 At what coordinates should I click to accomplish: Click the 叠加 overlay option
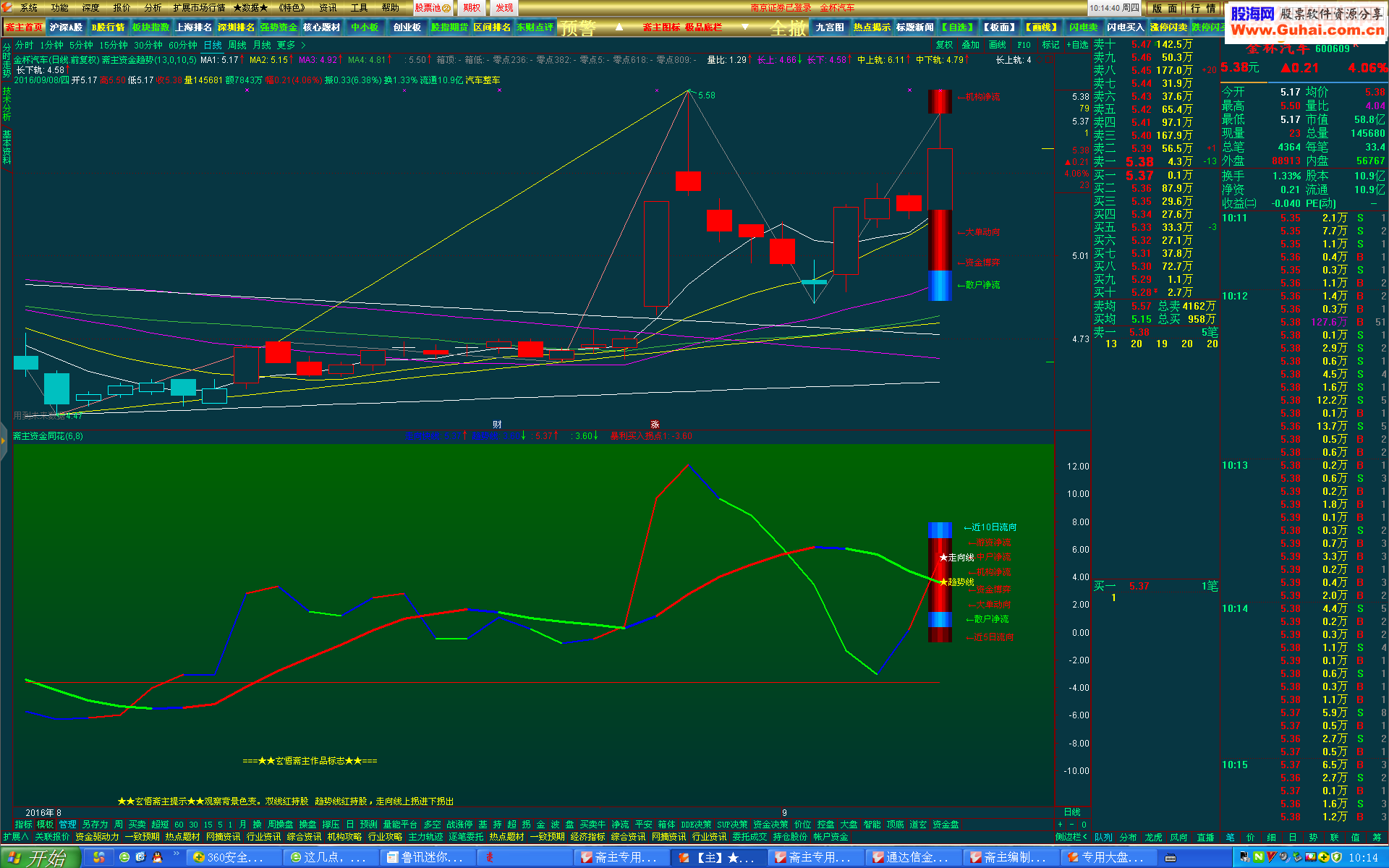pyautogui.click(x=970, y=45)
